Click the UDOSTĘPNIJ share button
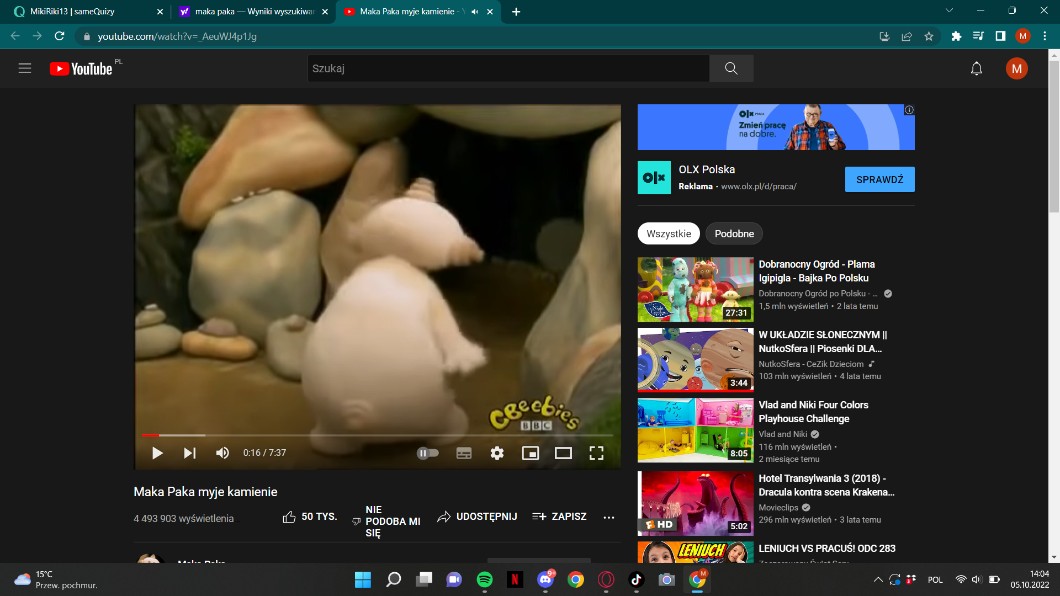1060x596 pixels. (477, 517)
